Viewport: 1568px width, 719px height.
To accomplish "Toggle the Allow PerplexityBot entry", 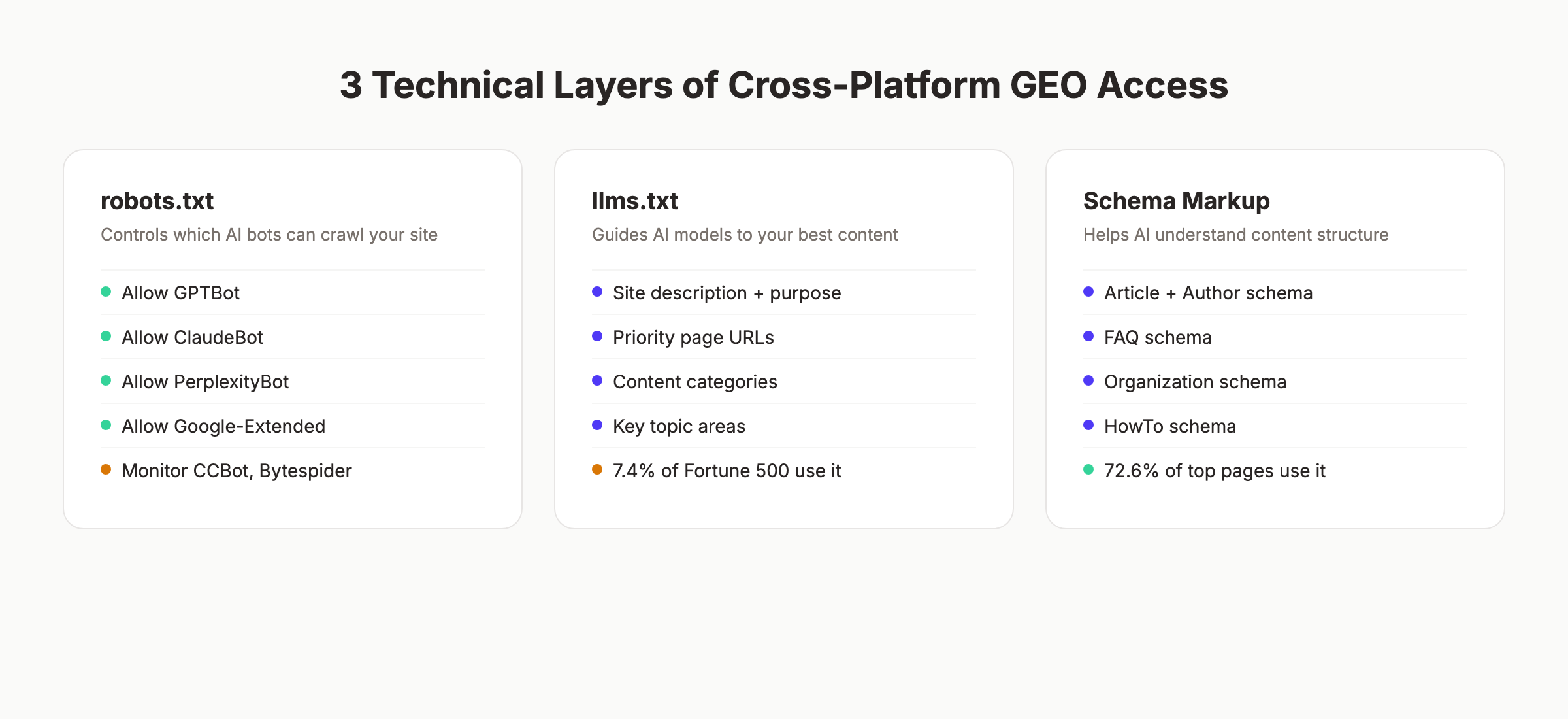I will tap(205, 382).
